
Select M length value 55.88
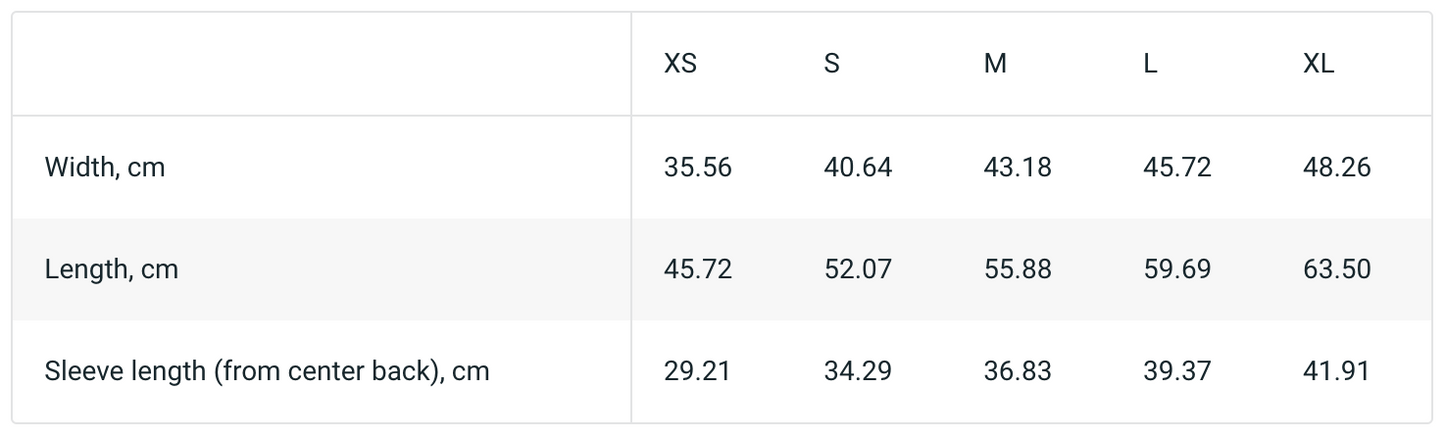[x=1017, y=269]
